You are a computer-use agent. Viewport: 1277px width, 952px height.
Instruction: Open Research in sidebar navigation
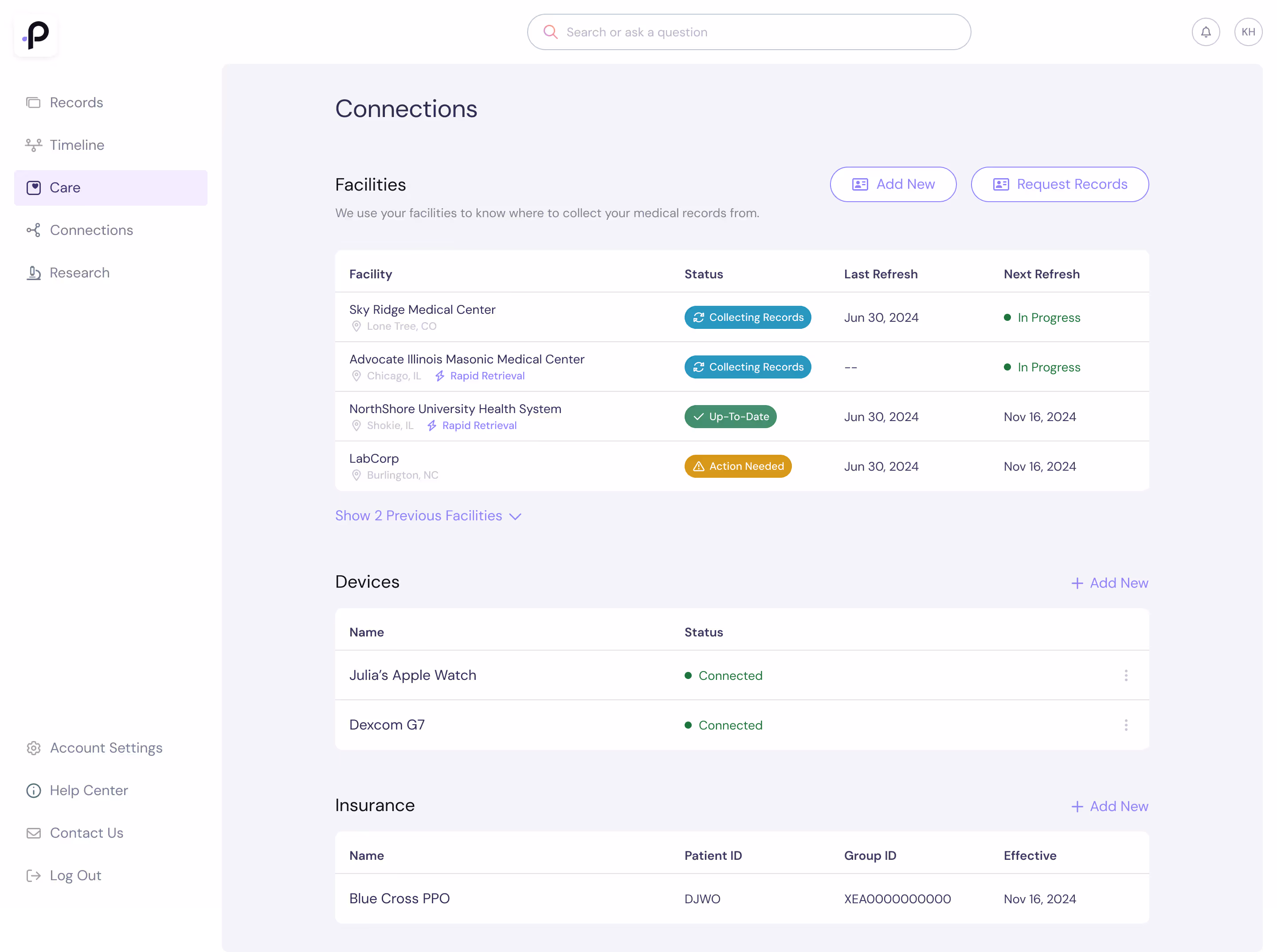79,273
